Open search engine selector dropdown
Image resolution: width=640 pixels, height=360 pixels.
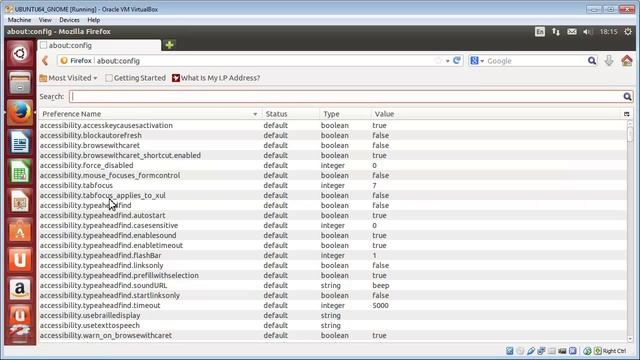pos(477,61)
